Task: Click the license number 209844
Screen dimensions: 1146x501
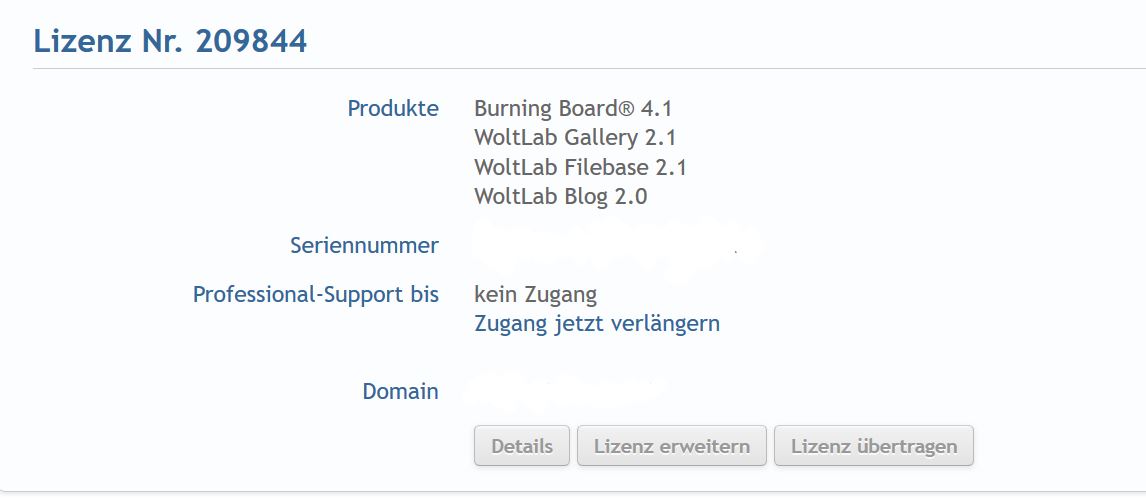Action: point(251,41)
